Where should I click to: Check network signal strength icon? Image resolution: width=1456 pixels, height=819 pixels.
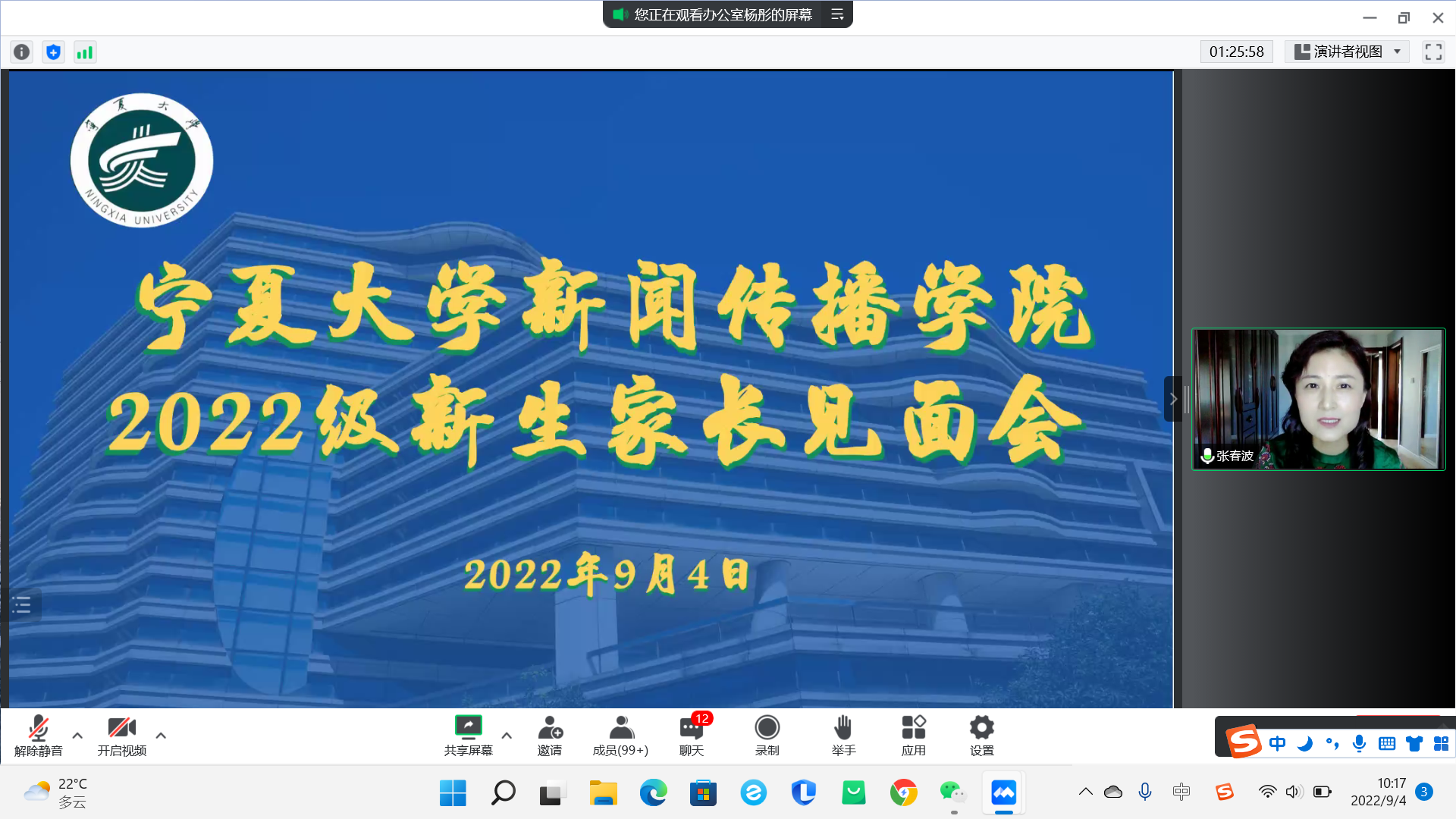pyautogui.click(x=85, y=52)
